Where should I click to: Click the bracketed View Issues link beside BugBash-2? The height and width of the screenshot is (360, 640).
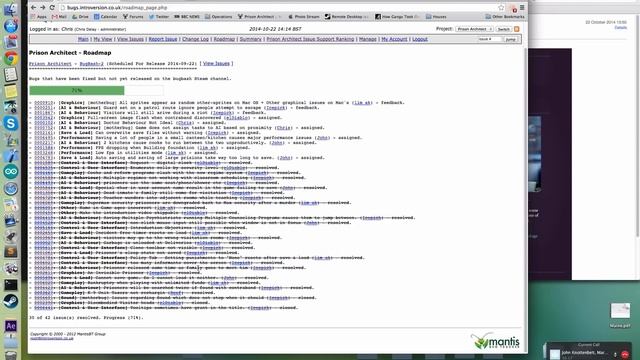pos(216,64)
